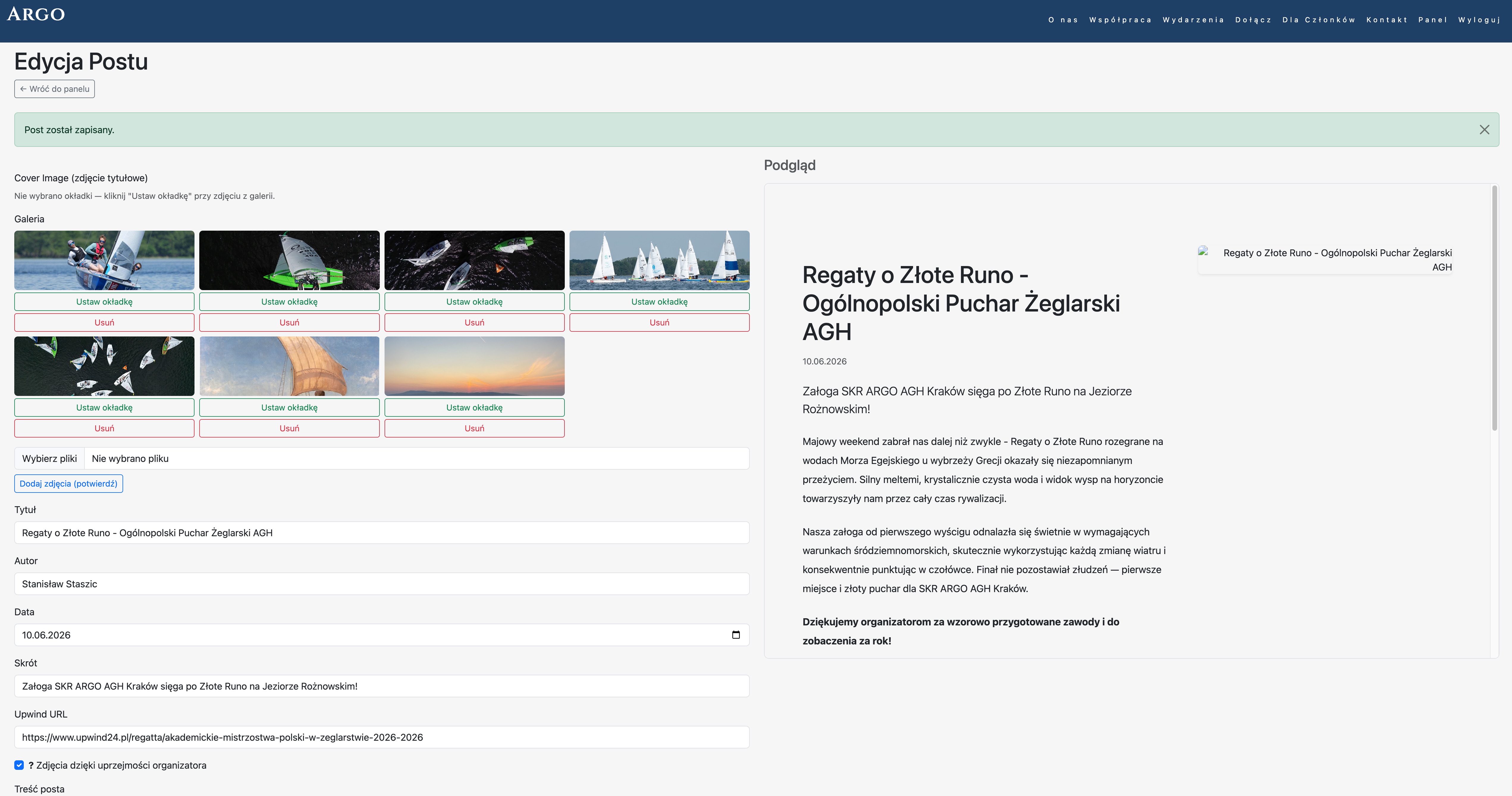Click preview paragraph starting 'Majowy weekend zabrał'
1512x796 pixels.
point(983,470)
